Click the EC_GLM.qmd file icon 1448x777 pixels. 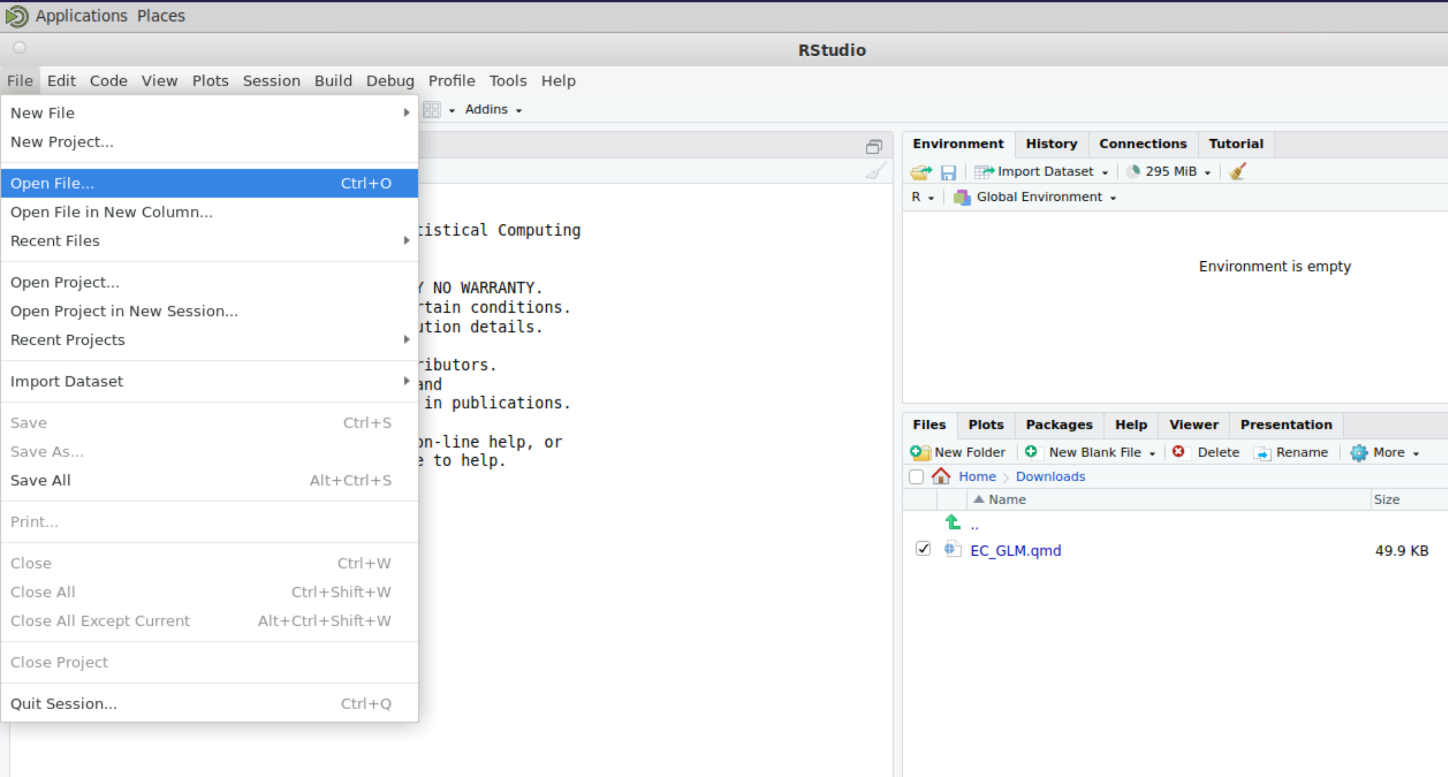pyautogui.click(x=952, y=549)
